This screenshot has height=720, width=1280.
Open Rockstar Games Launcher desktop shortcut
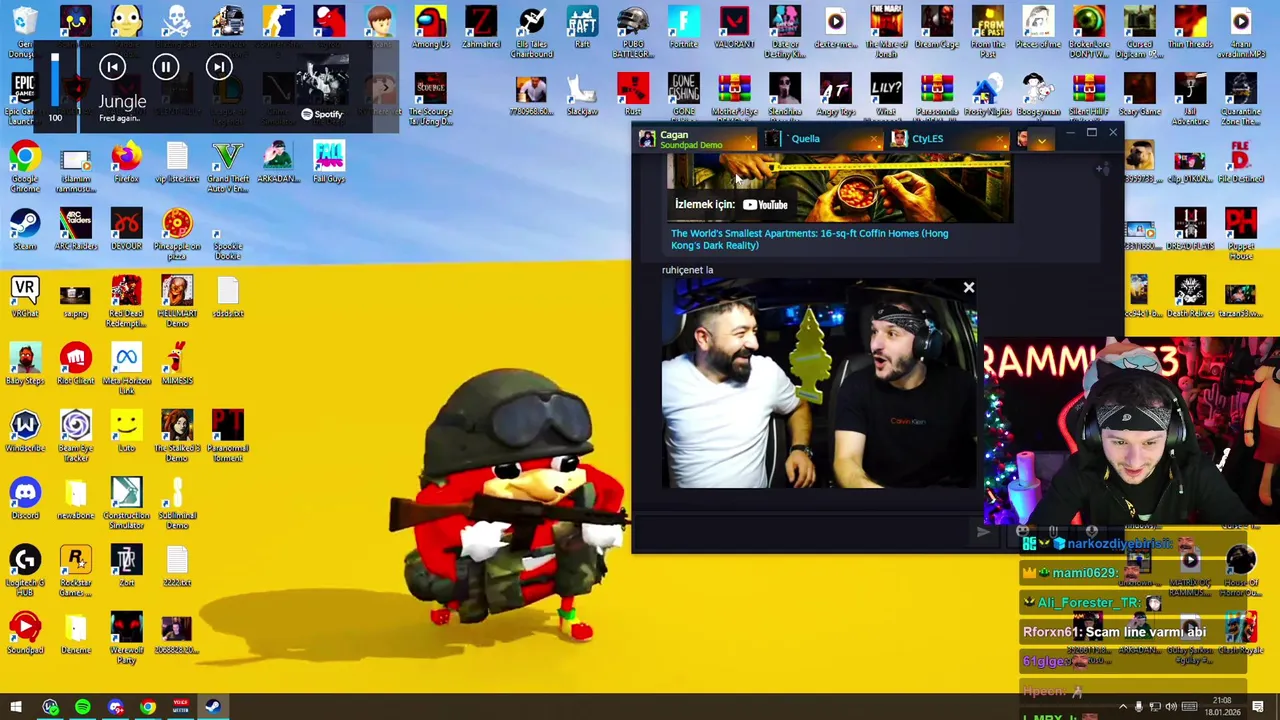pos(76,570)
